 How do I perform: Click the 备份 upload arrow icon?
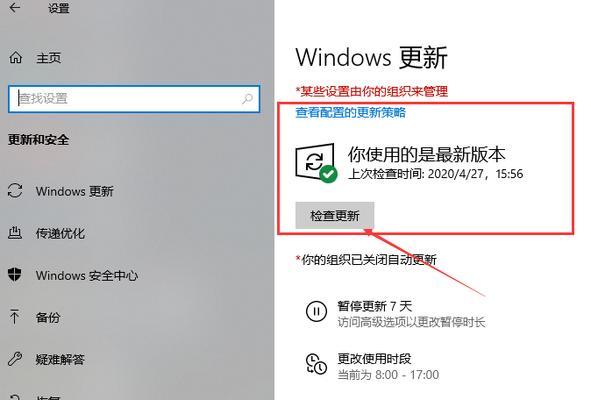[x=15, y=317]
